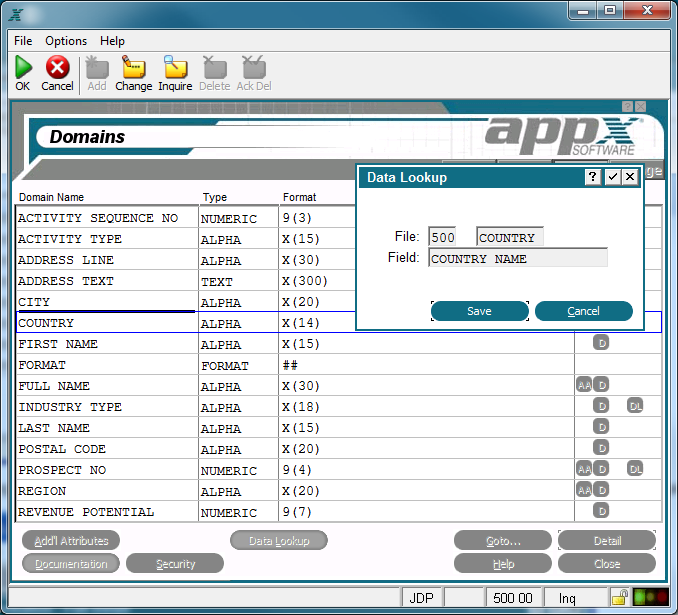Image resolution: width=678 pixels, height=615 pixels.
Task: Click the red Cancel toolbar icon
Action: (x=58, y=67)
